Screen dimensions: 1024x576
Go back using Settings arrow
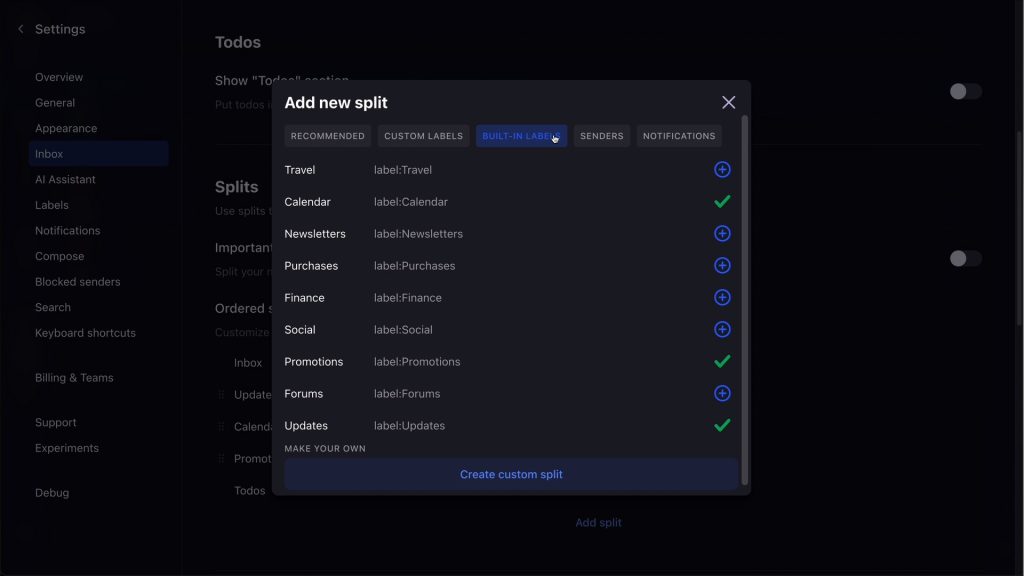click(21, 29)
